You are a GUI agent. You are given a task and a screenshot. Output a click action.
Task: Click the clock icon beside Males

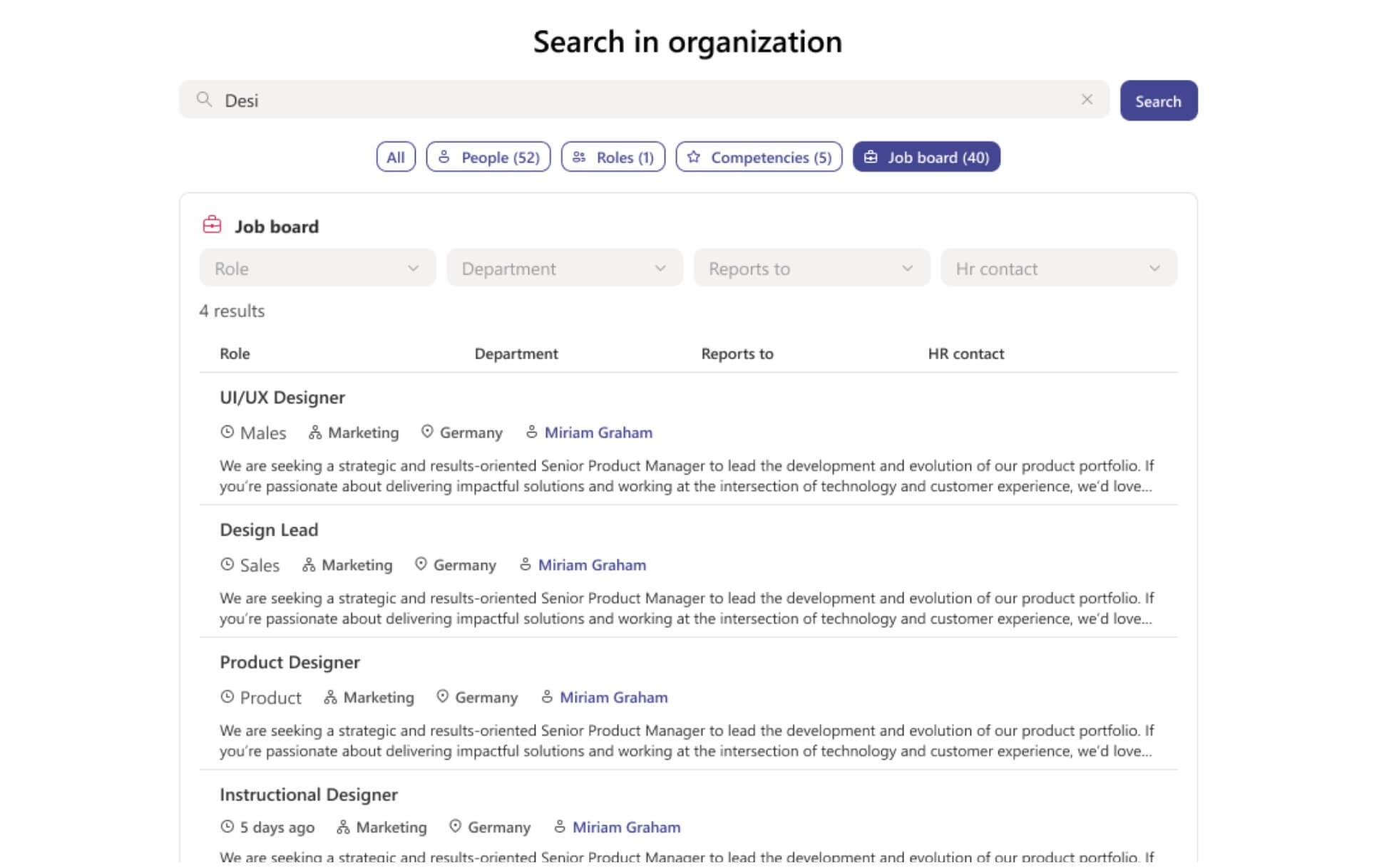pos(227,432)
